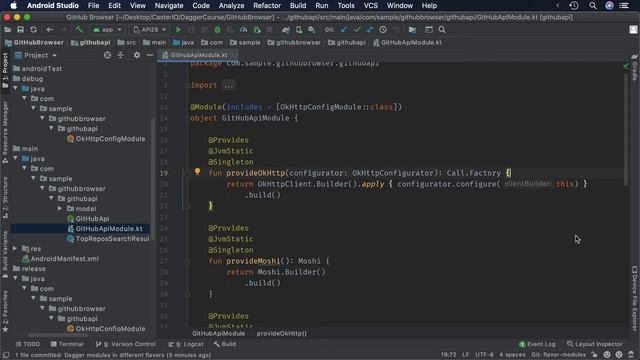Collapse the java folder under main
This screenshot has width=640, height=360.
16,158
